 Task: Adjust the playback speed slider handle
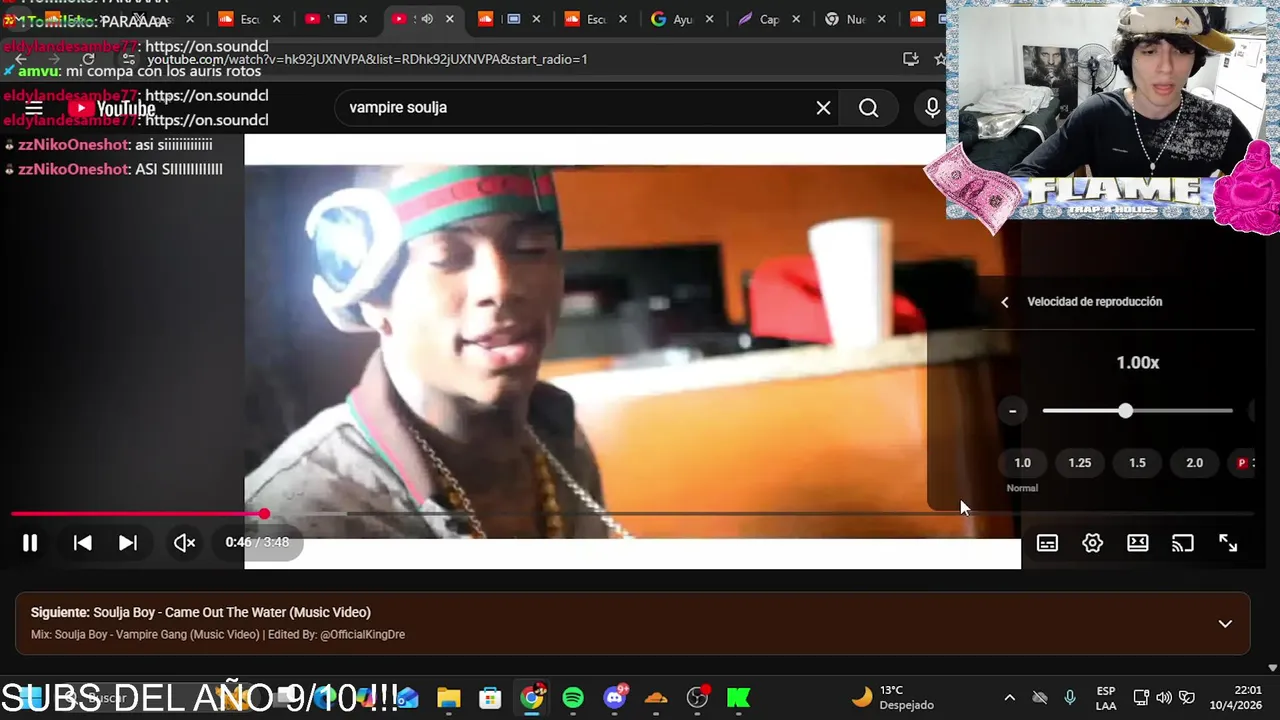1126,411
